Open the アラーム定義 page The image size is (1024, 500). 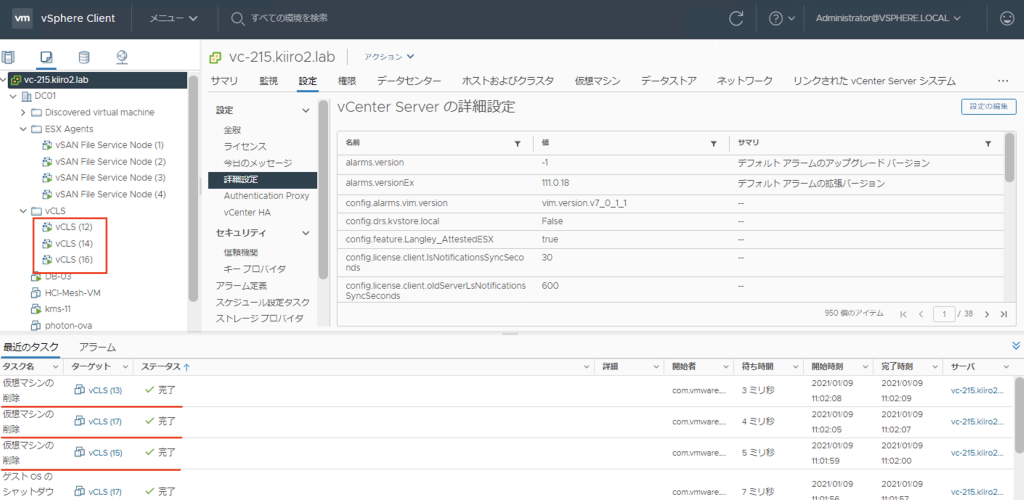pos(241,285)
